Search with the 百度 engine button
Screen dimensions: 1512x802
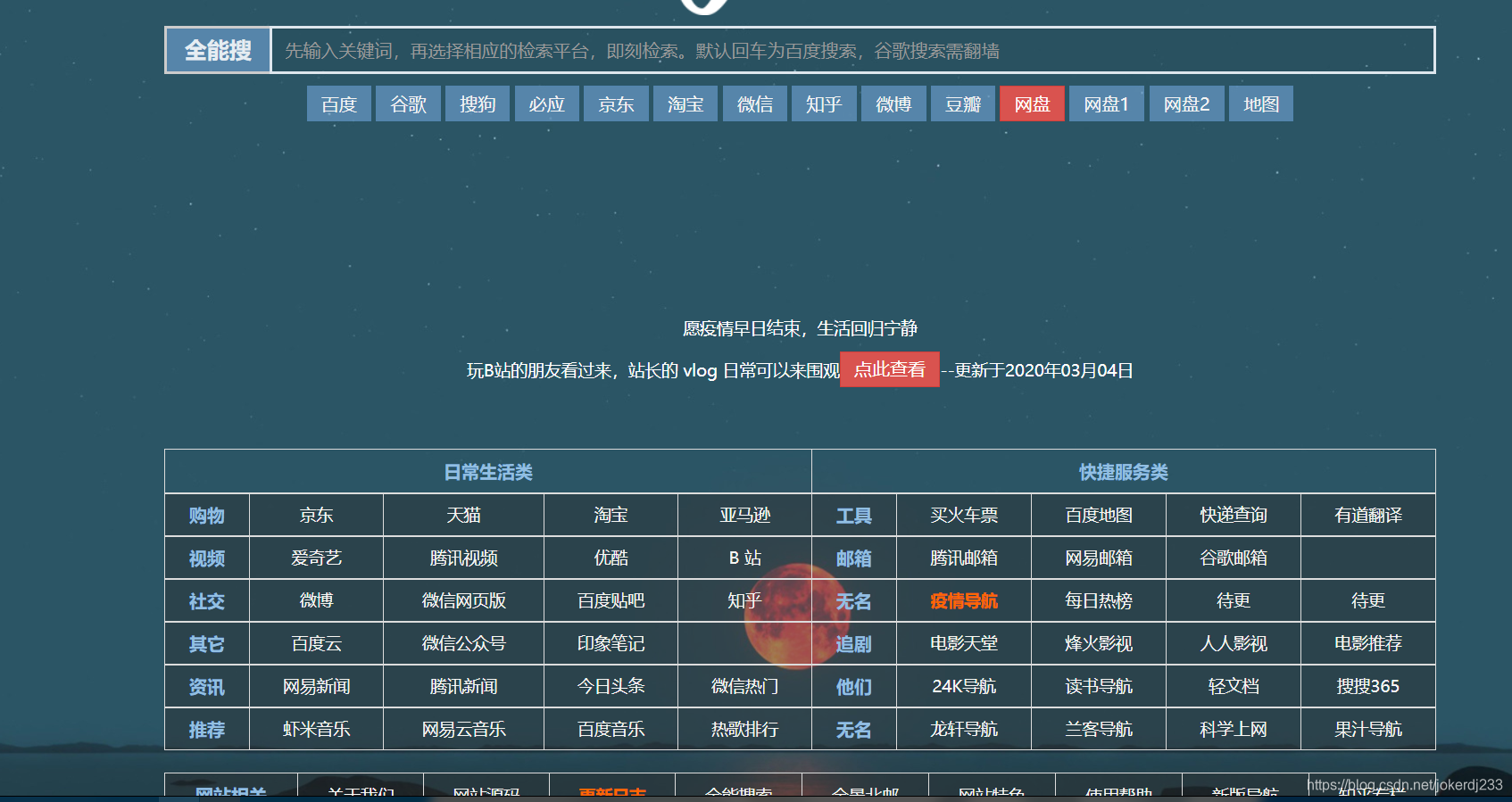(339, 103)
